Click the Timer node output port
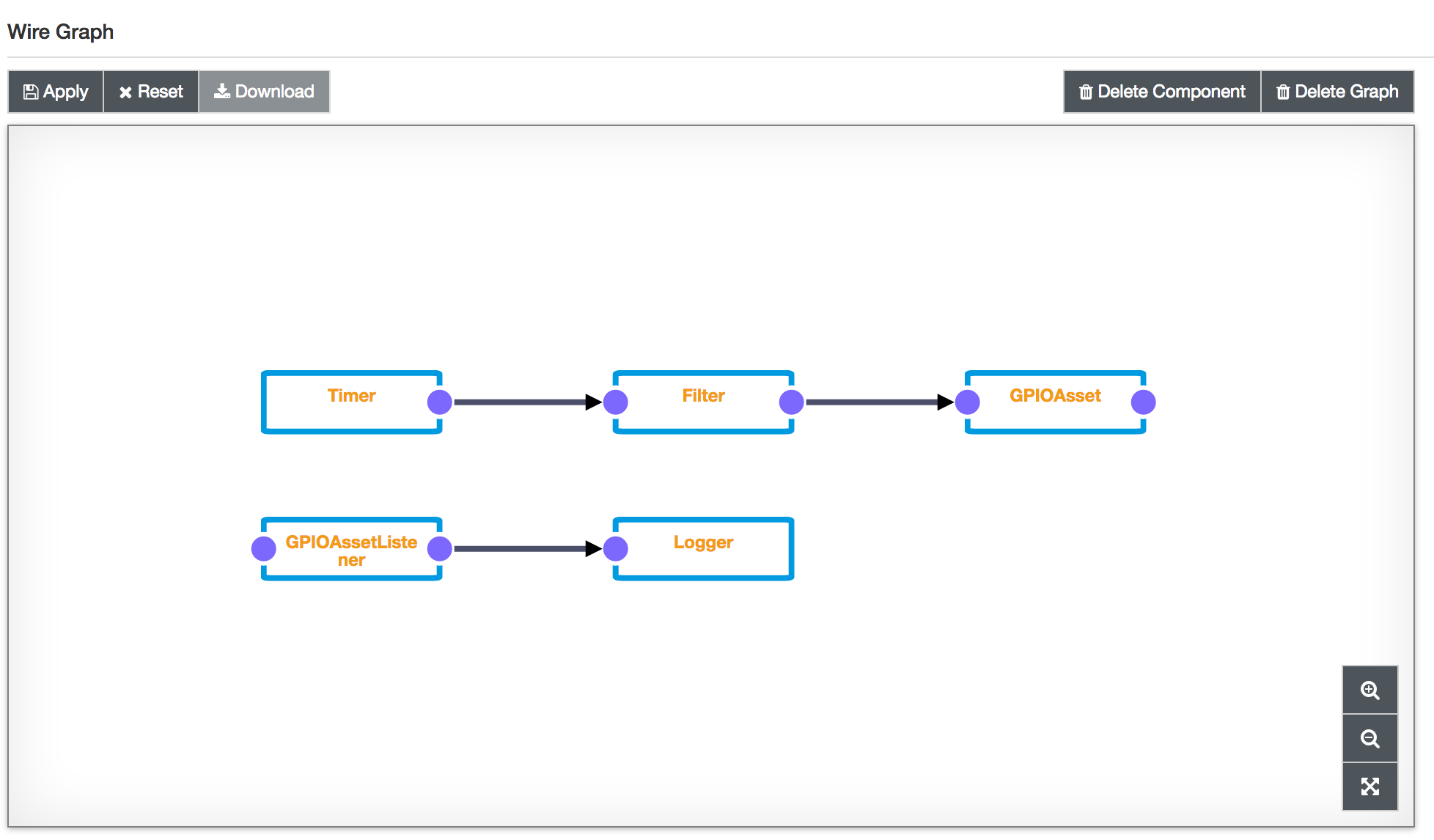The height and width of the screenshot is (840, 1434). tap(439, 402)
